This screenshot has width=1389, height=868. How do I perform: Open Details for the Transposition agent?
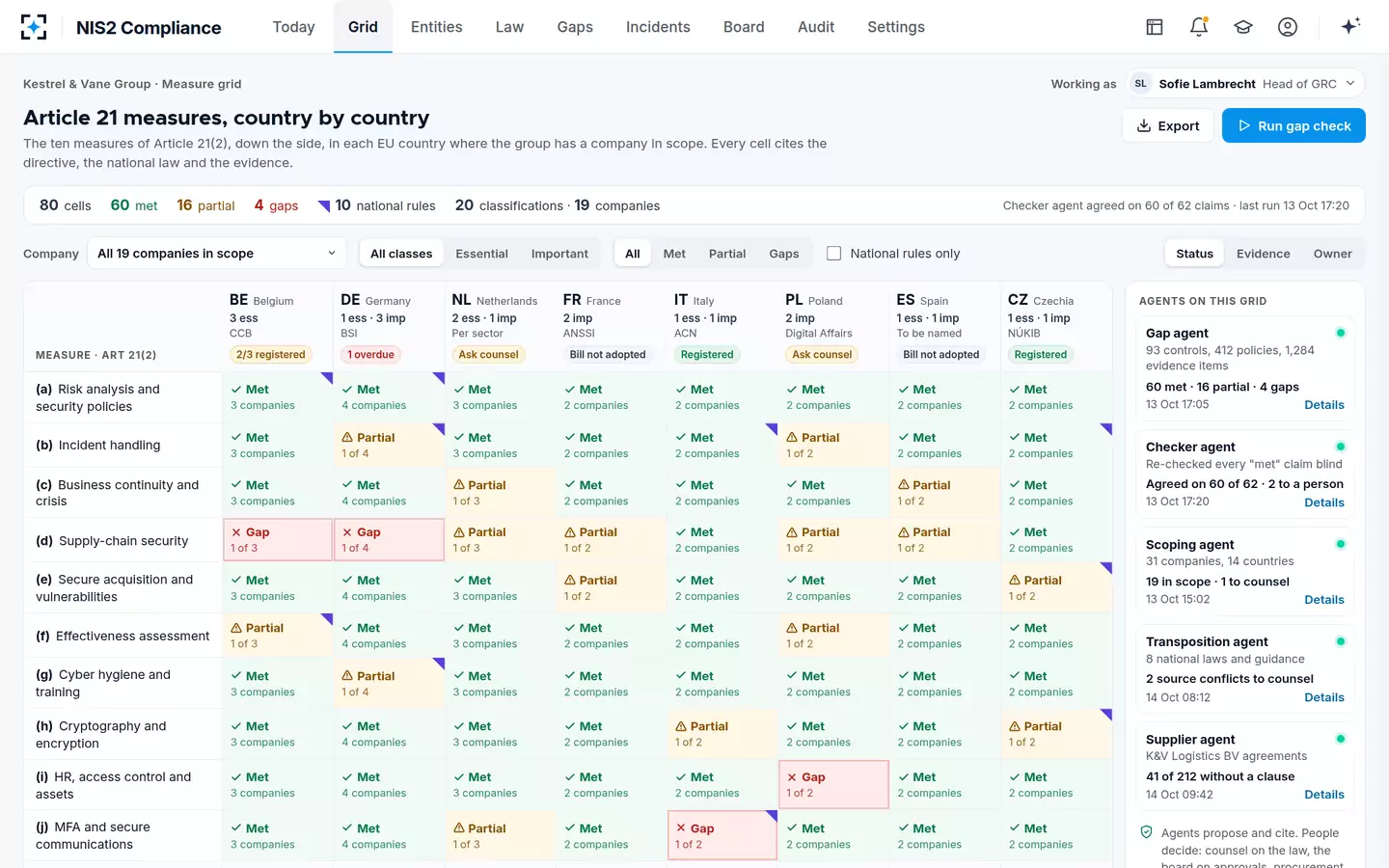(1323, 697)
